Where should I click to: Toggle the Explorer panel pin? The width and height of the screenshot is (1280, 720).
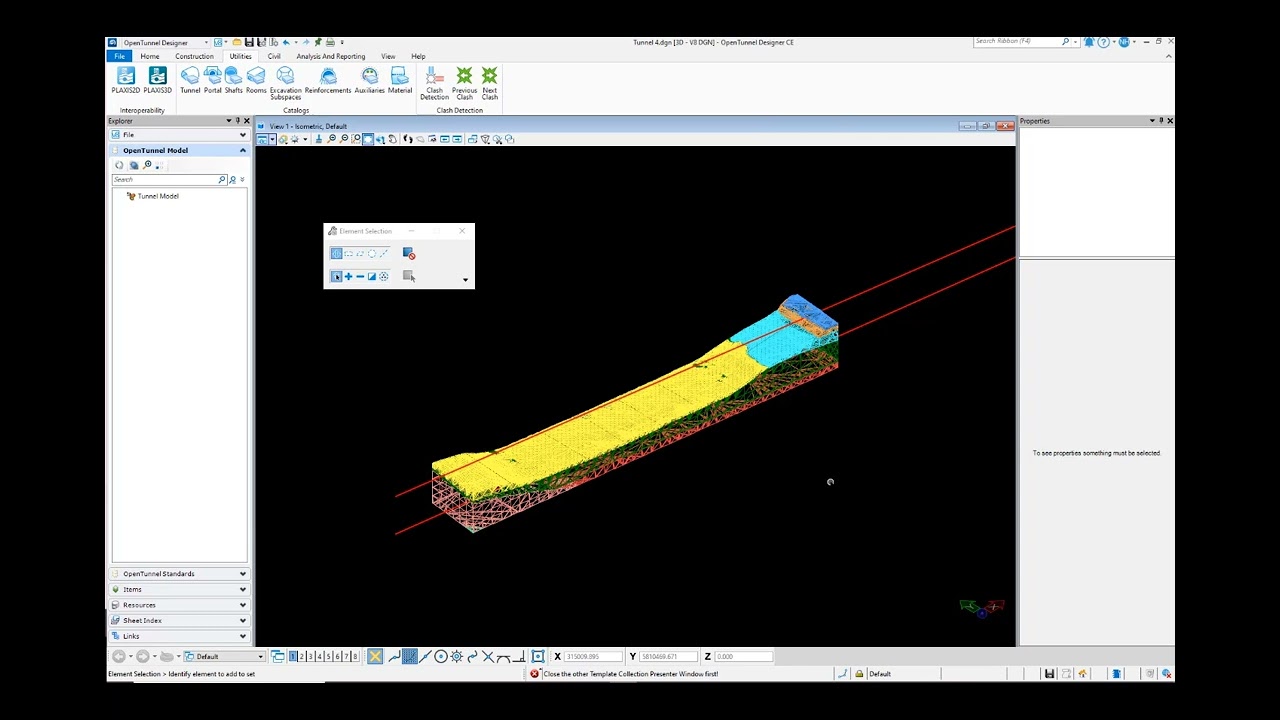[237, 121]
